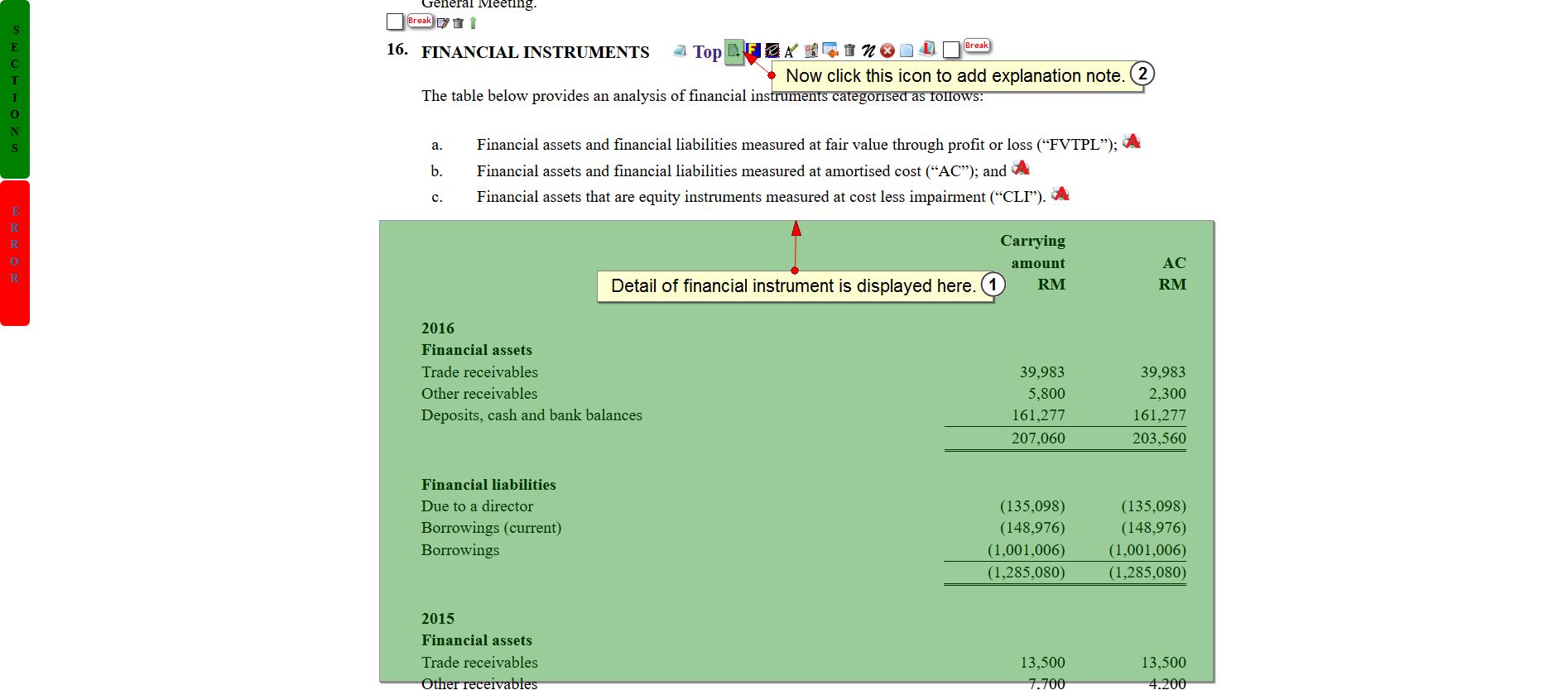Click the trash icon beside Financial Instruments heading

pyautogui.click(x=849, y=51)
